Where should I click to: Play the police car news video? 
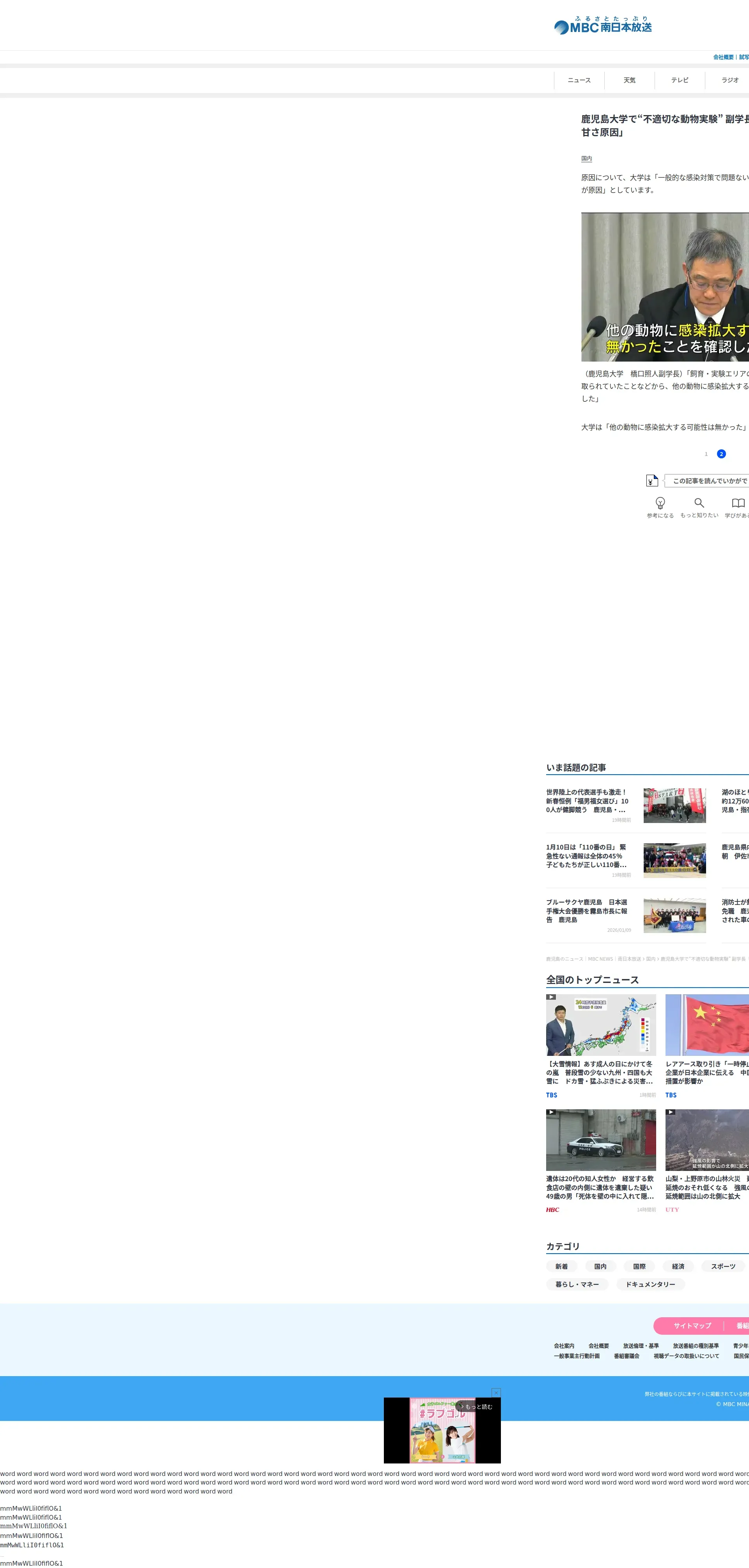600,1139
